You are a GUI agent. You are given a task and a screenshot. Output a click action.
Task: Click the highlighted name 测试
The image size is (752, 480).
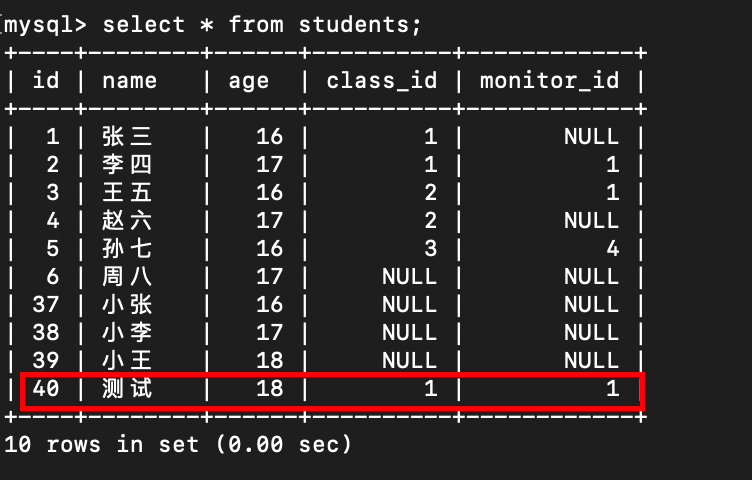[x=127, y=389]
